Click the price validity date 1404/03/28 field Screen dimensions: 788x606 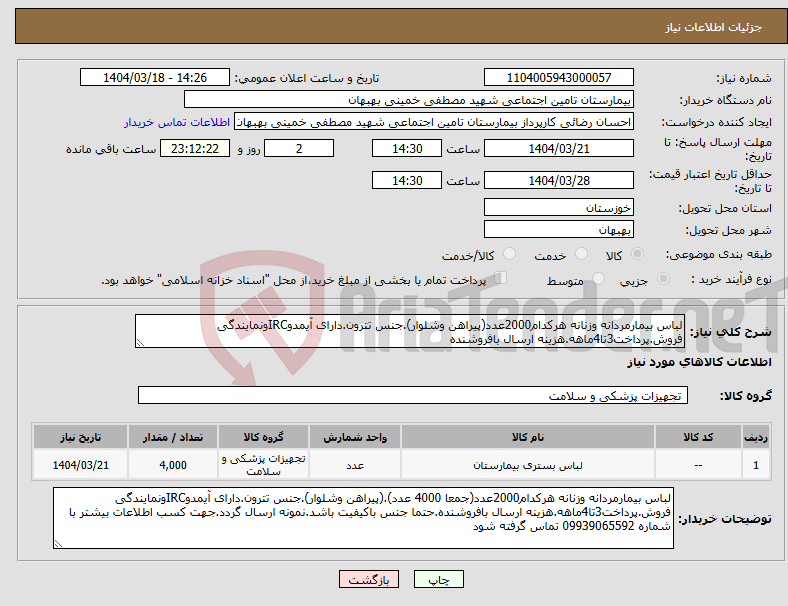(559, 180)
